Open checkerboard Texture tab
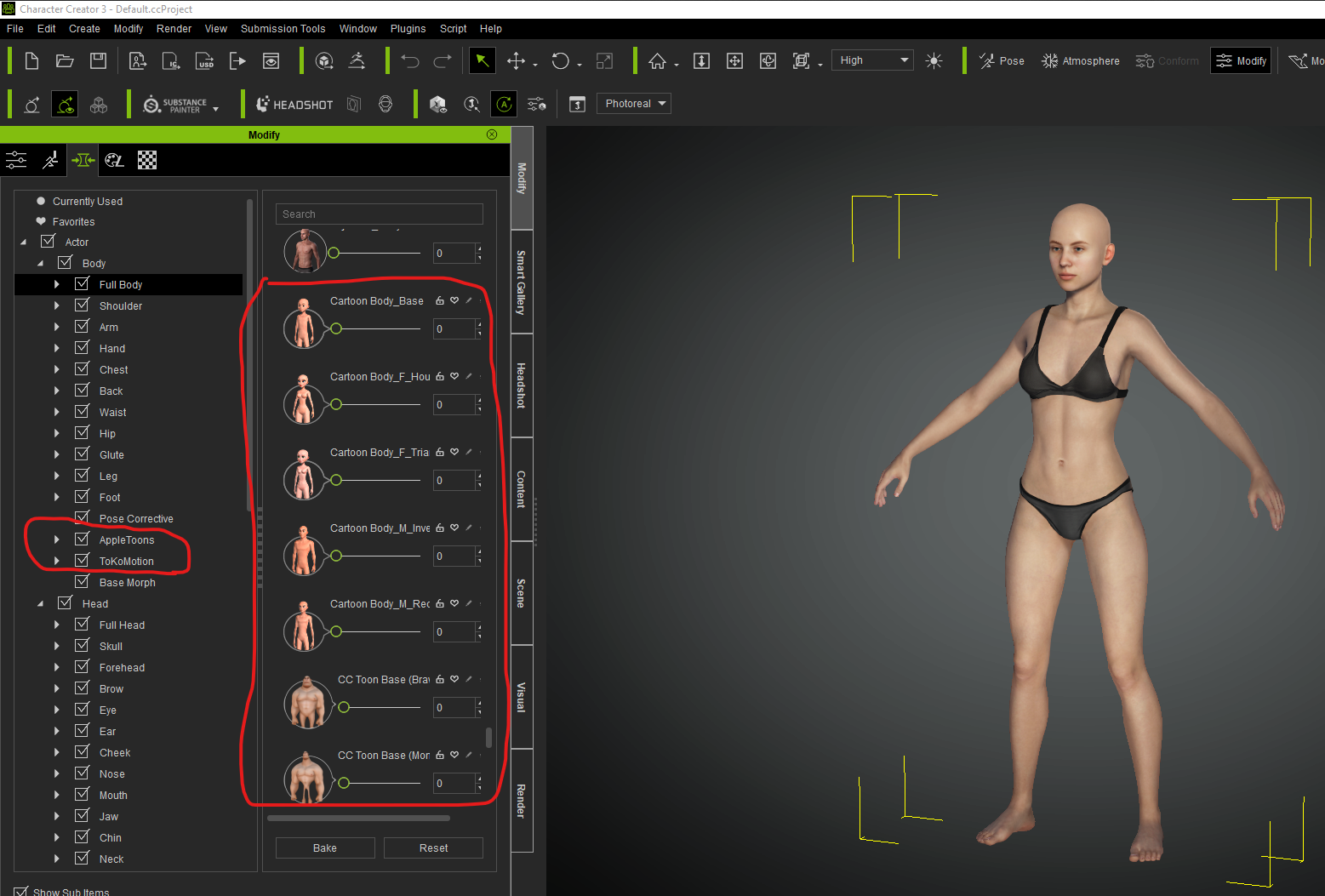This screenshot has height=896, width=1325. coord(147,160)
